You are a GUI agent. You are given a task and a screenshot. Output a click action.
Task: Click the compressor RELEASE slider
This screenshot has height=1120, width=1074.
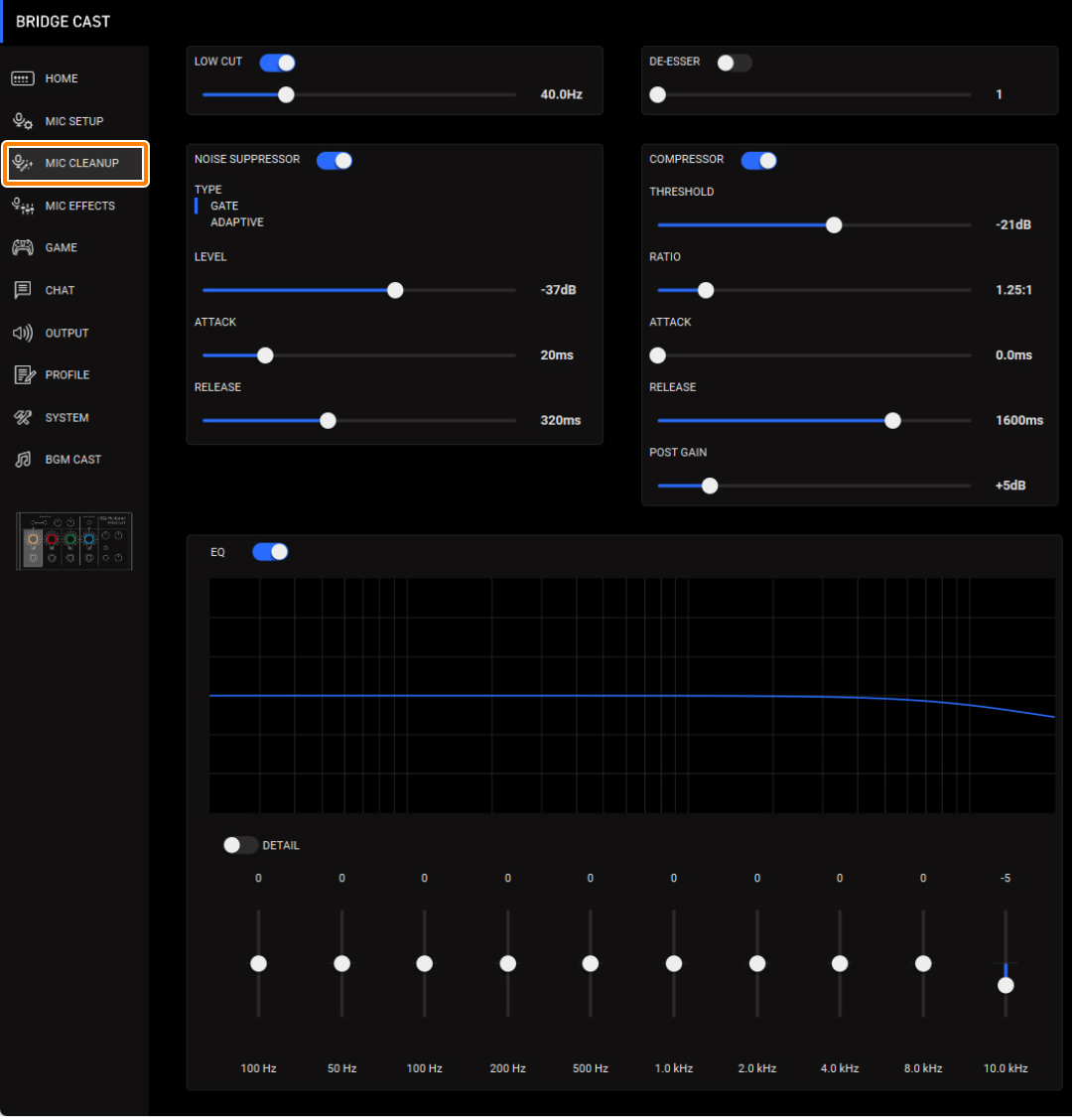point(814,421)
